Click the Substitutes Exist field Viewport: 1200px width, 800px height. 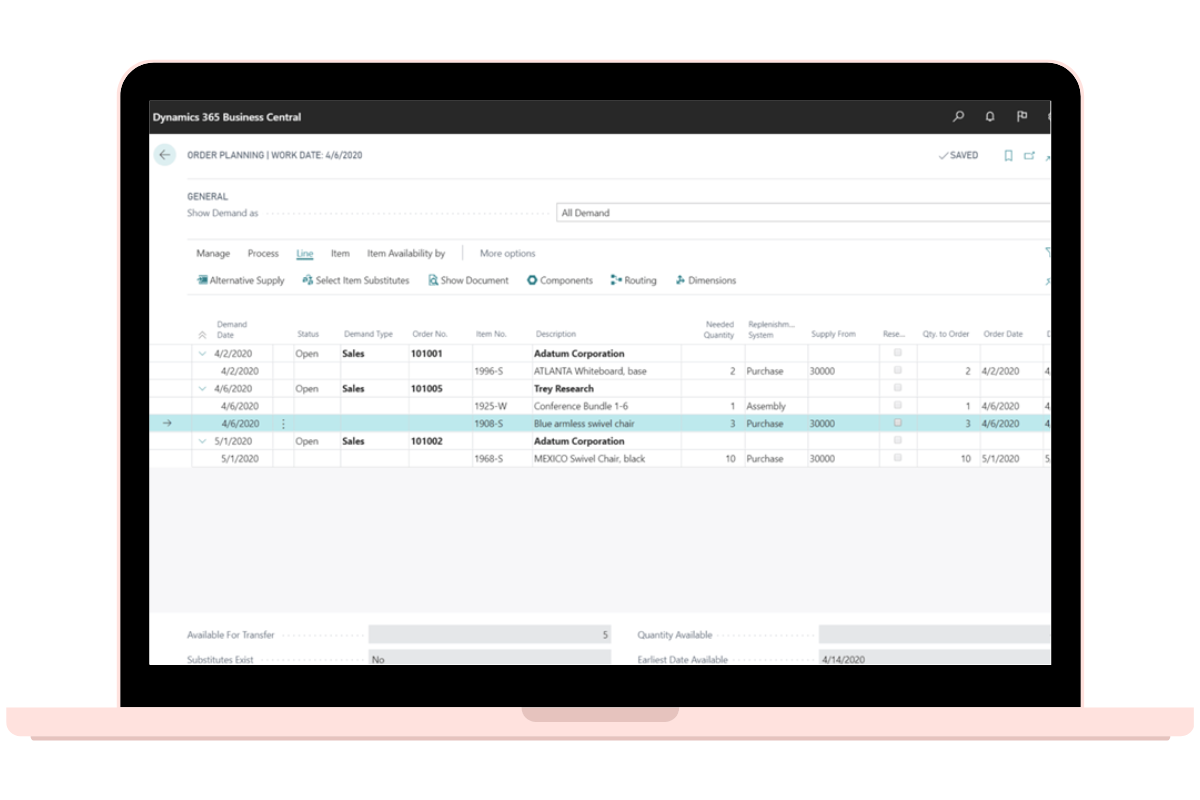coord(490,658)
